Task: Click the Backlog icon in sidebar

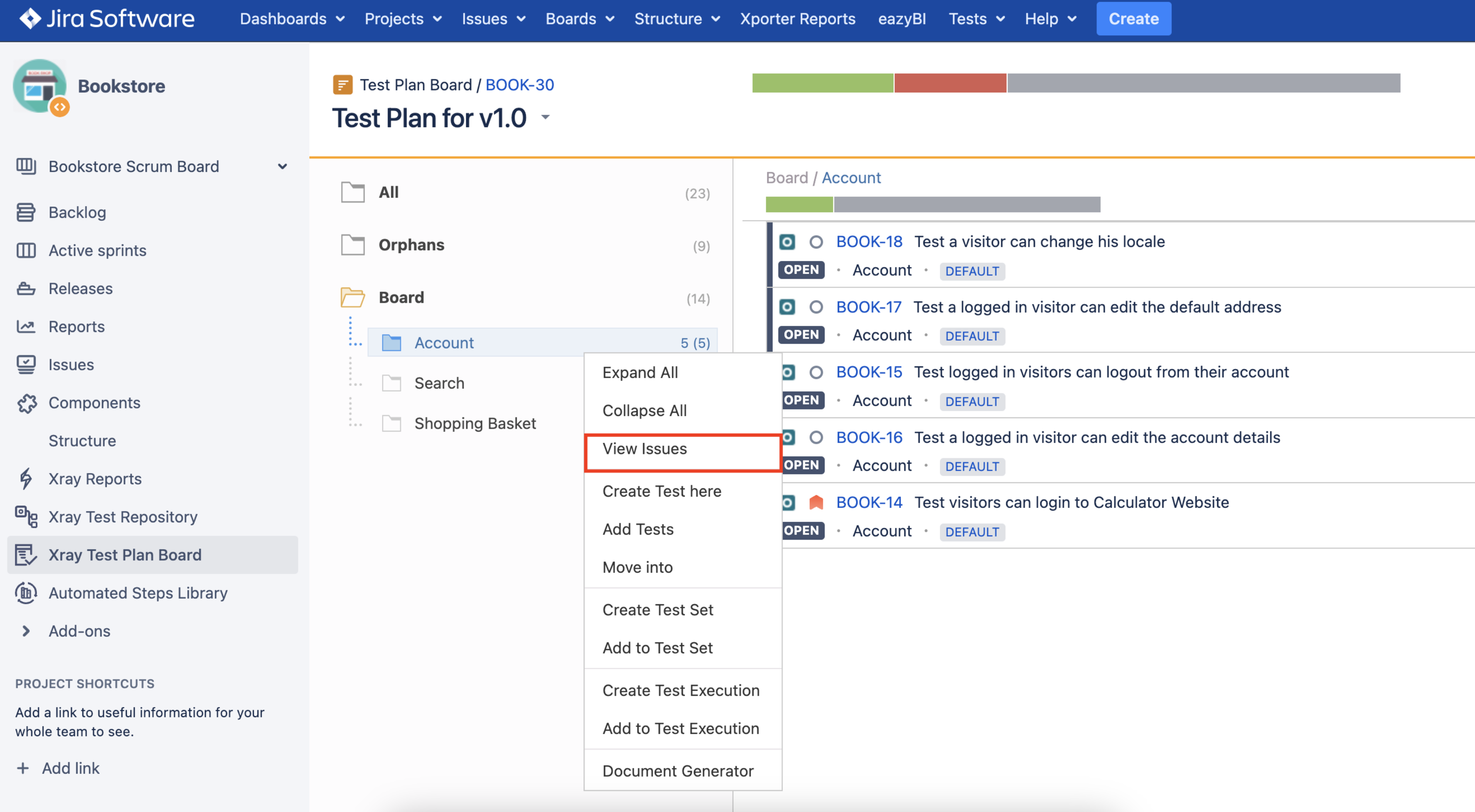Action: tap(26, 213)
